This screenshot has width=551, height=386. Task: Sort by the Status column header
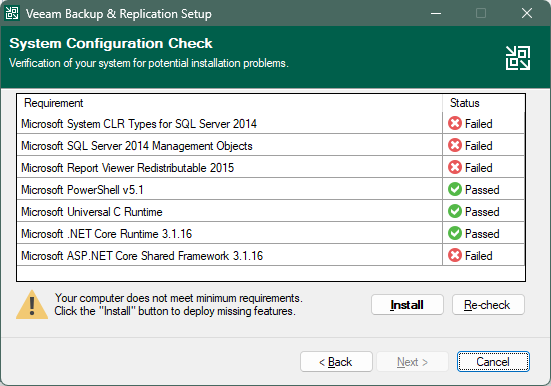484,103
